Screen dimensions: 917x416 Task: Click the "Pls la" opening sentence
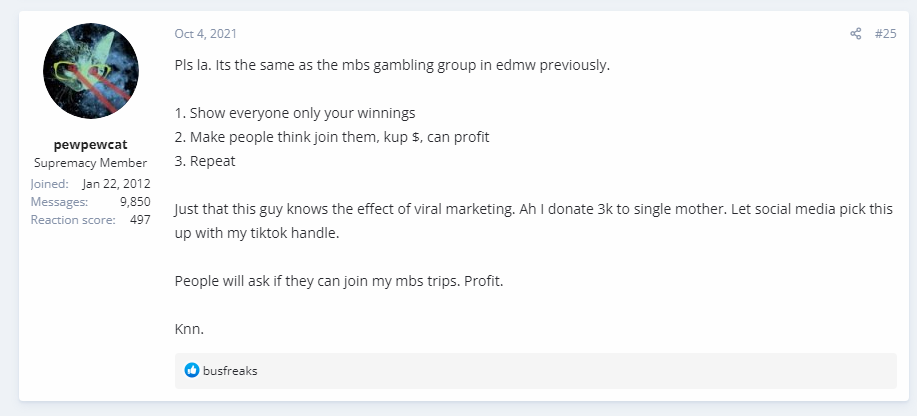392,65
